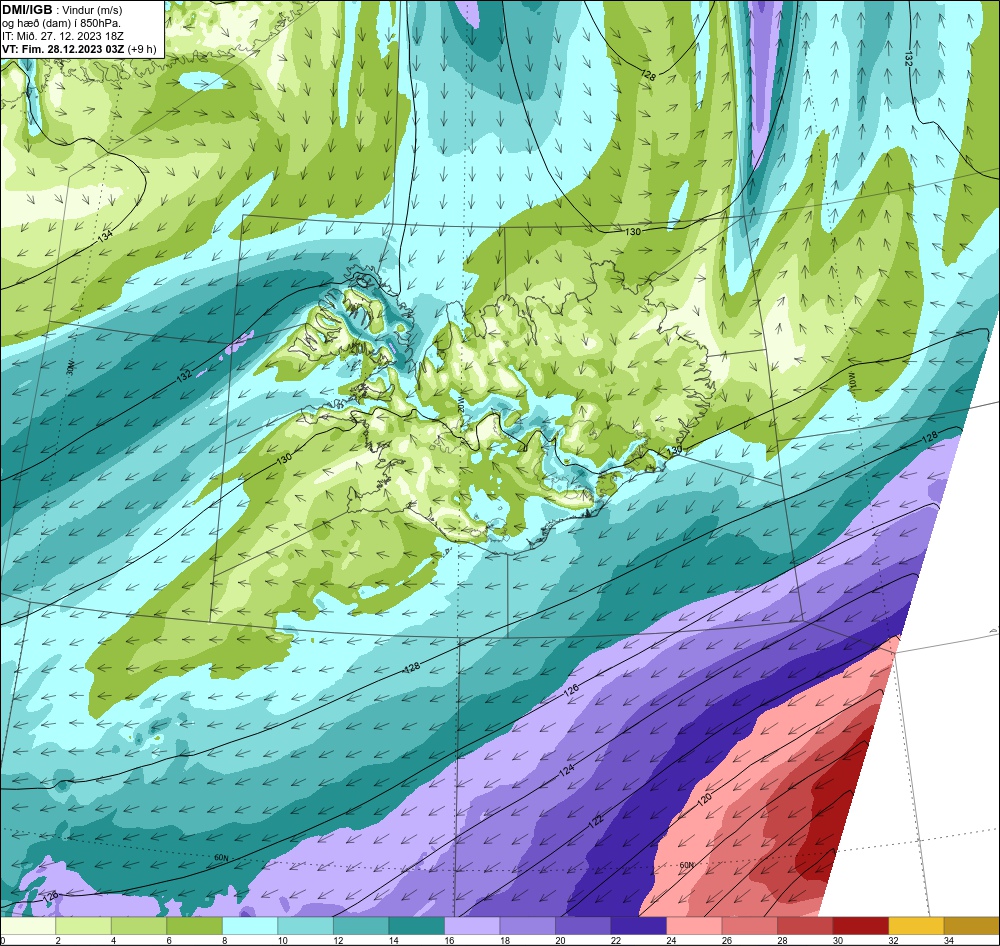Click the "DMI/IGB" title text
This screenshot has height=946, width=1000.
[x=27, y=10]
